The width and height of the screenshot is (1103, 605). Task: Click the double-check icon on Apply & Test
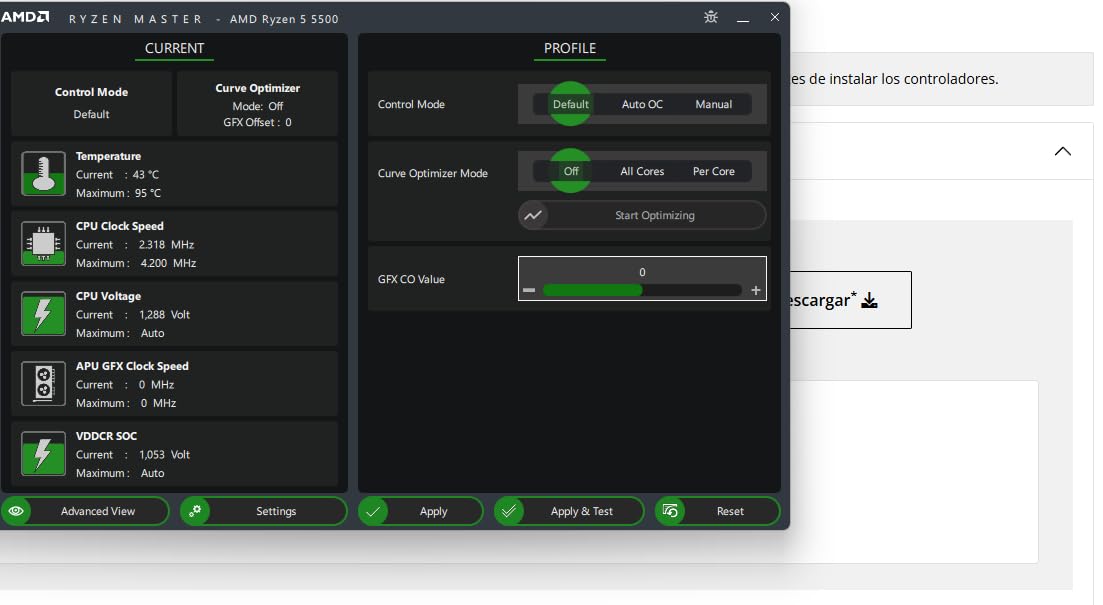tap(509, 511)
